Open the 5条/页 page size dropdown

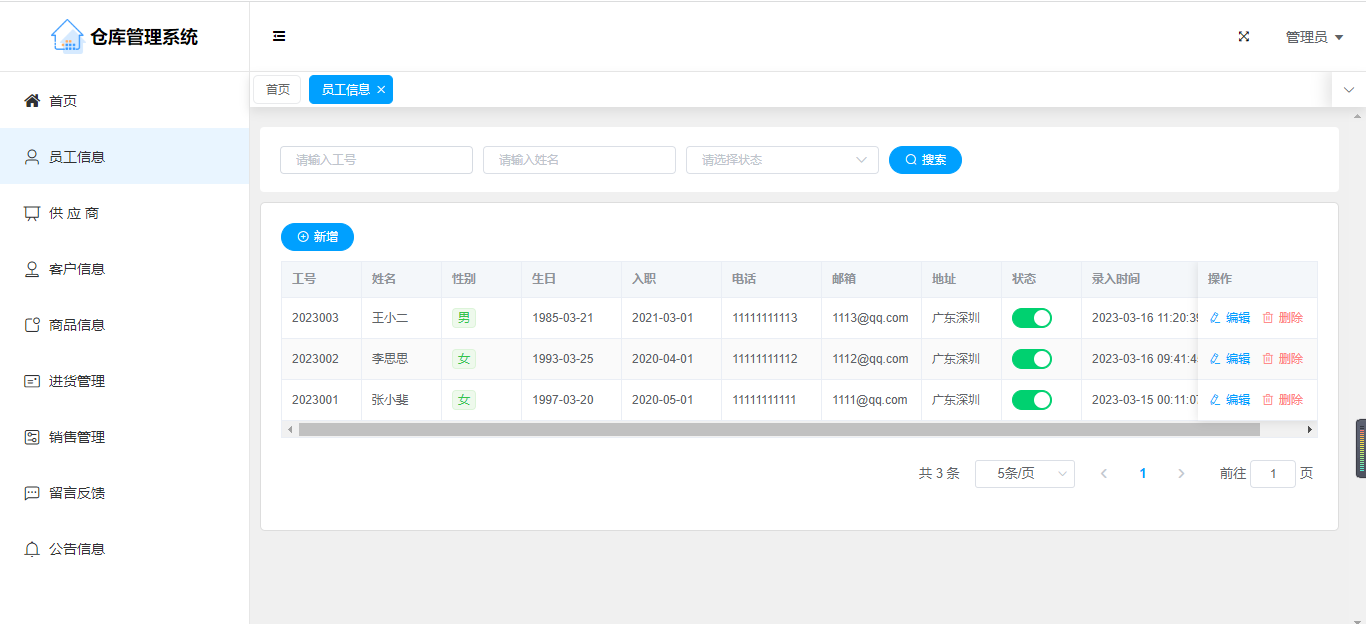click(x=1024, y=474)
